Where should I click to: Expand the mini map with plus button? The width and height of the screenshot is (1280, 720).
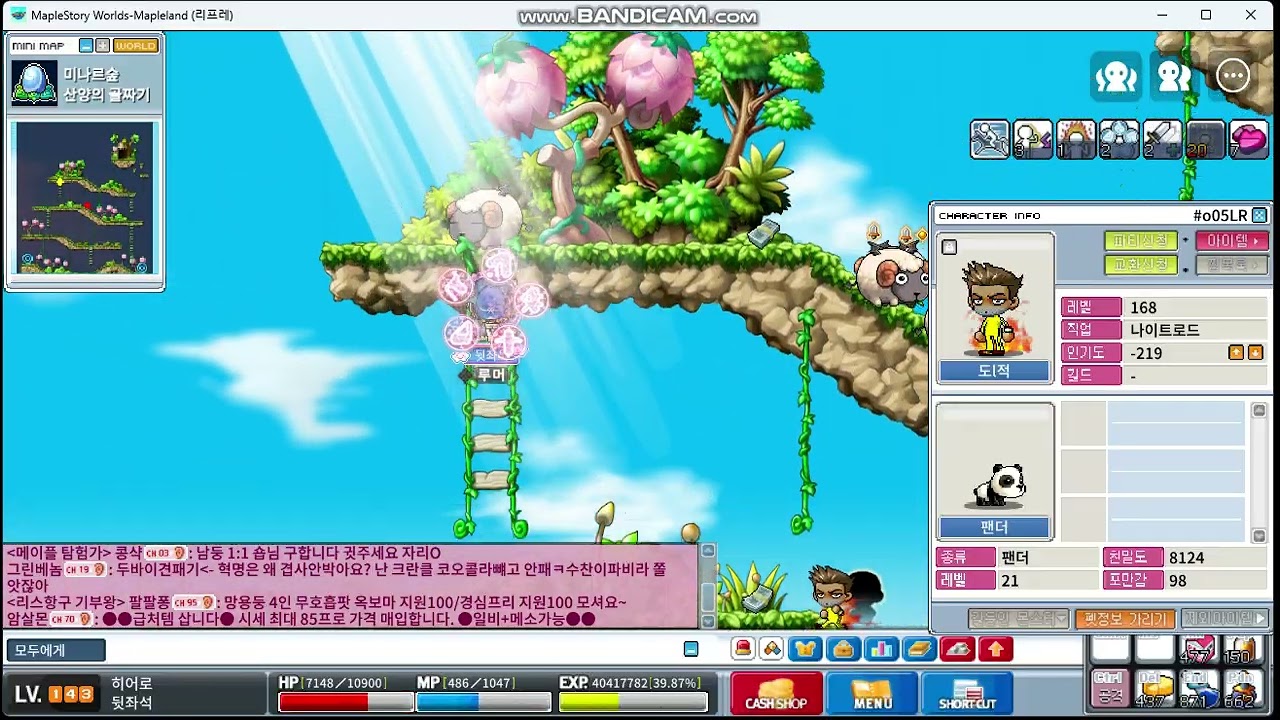(102, 46)
